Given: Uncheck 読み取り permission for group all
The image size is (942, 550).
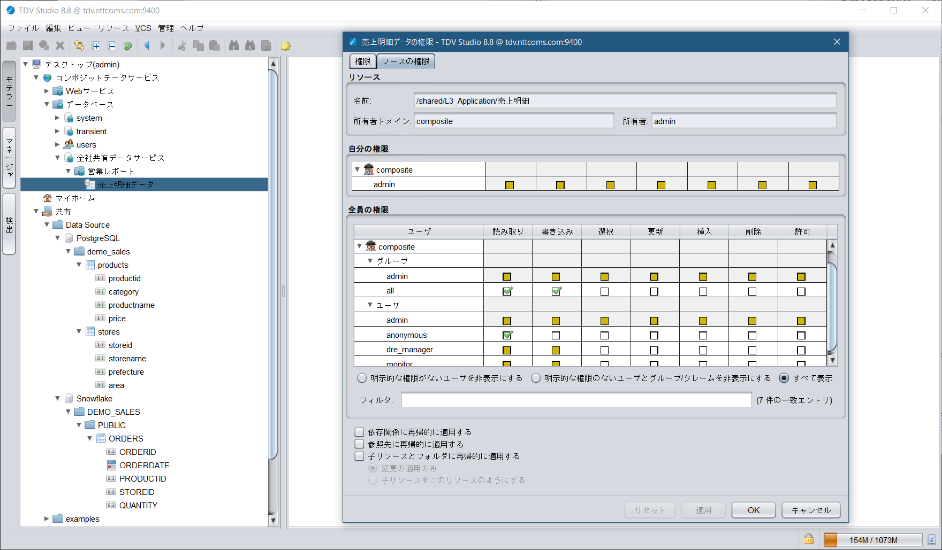Looking at the screenshot, I should pyautogui.click(x=507, y=291).
